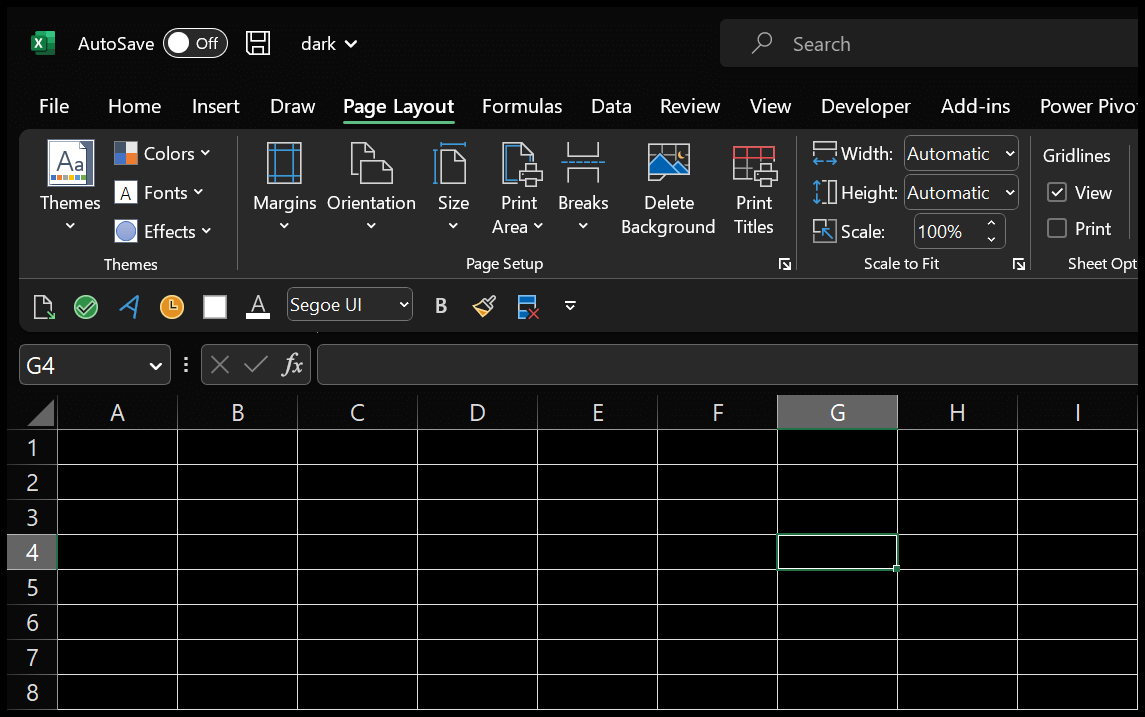Open Customize Quick Access Toolbar arrow

tap(570, 306)
